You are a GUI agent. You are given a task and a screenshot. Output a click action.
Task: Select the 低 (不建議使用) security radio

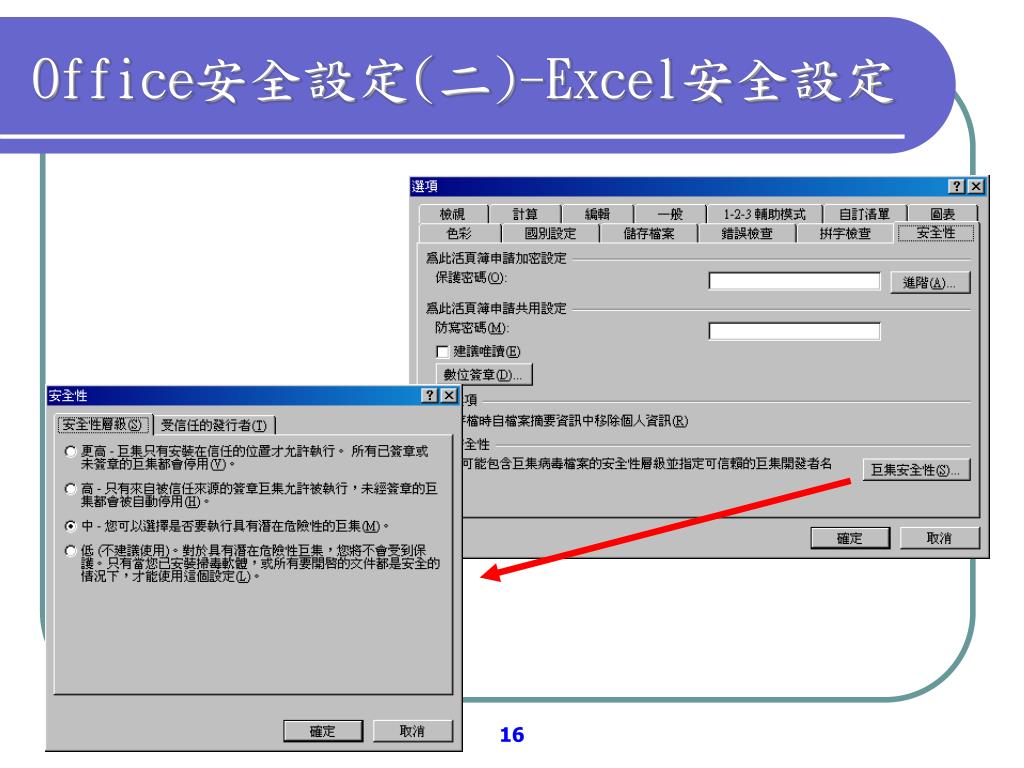click(71, 551)
